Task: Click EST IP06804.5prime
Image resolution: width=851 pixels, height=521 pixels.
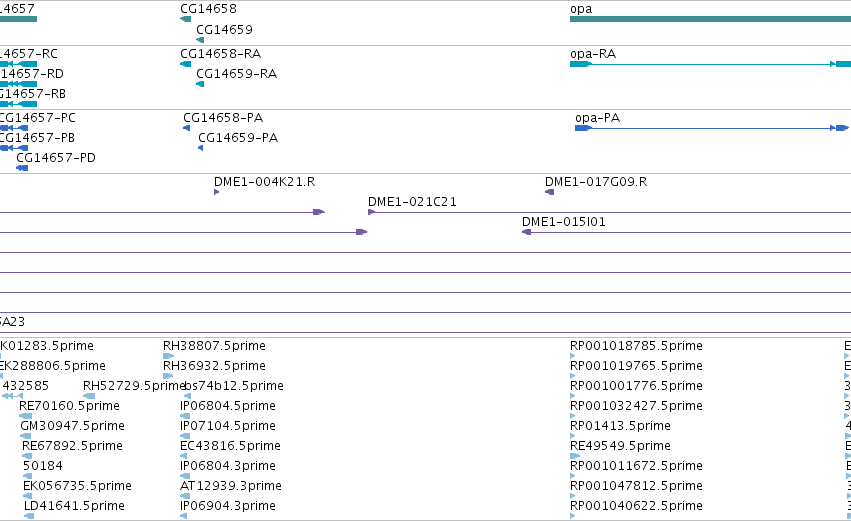Action: pos(228,406)
